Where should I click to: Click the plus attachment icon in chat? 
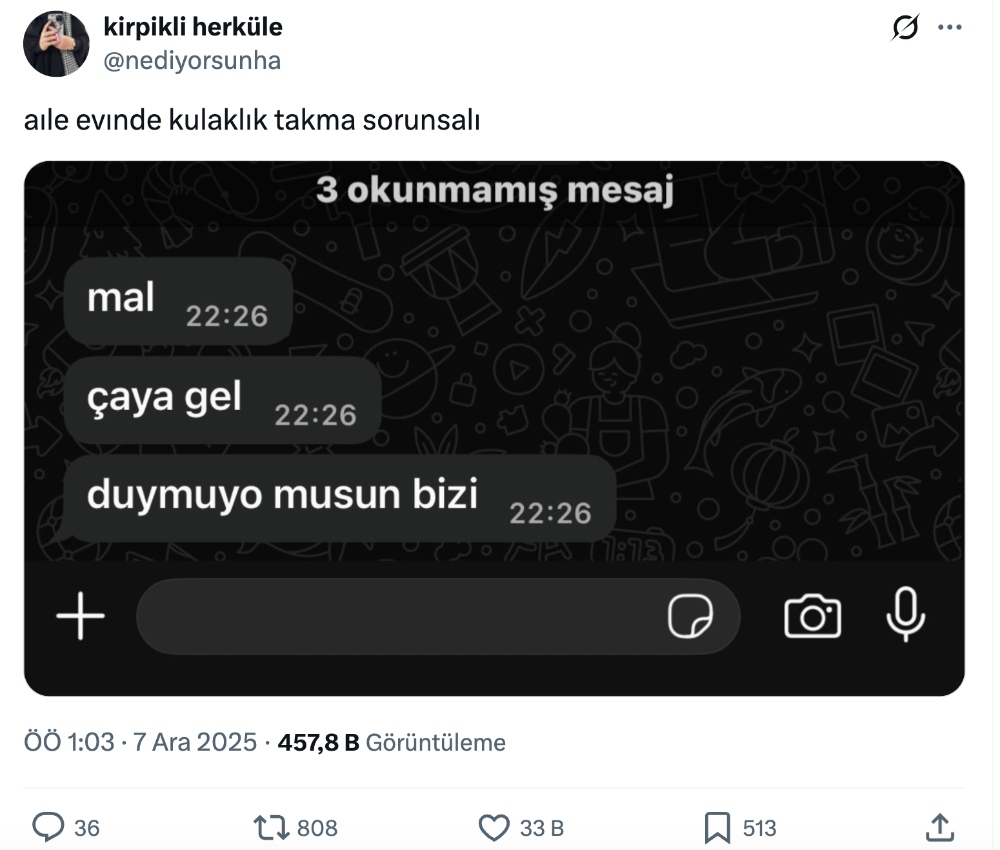[x=81, y=617]
